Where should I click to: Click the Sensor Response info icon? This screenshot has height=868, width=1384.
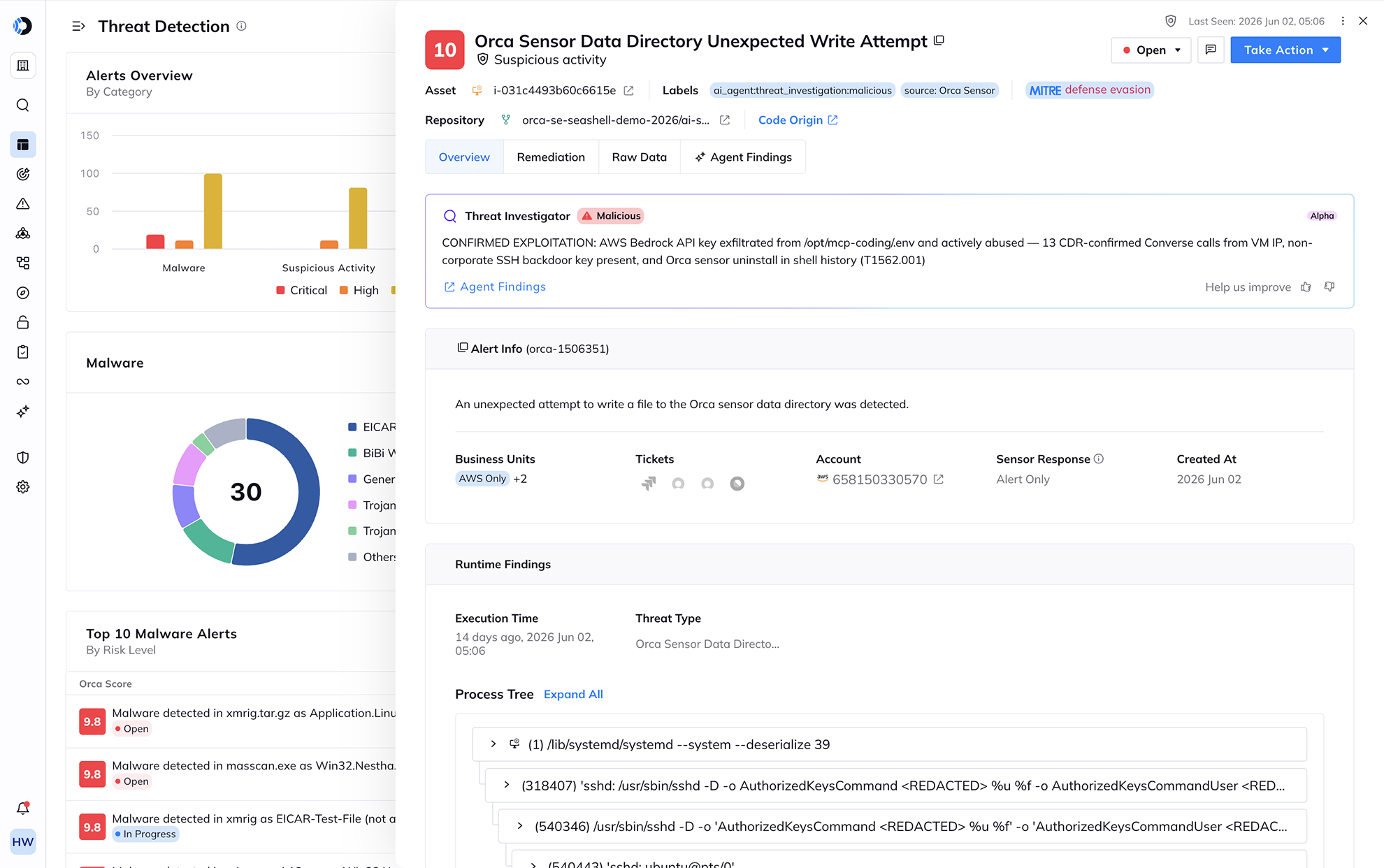click(1099, 459)
